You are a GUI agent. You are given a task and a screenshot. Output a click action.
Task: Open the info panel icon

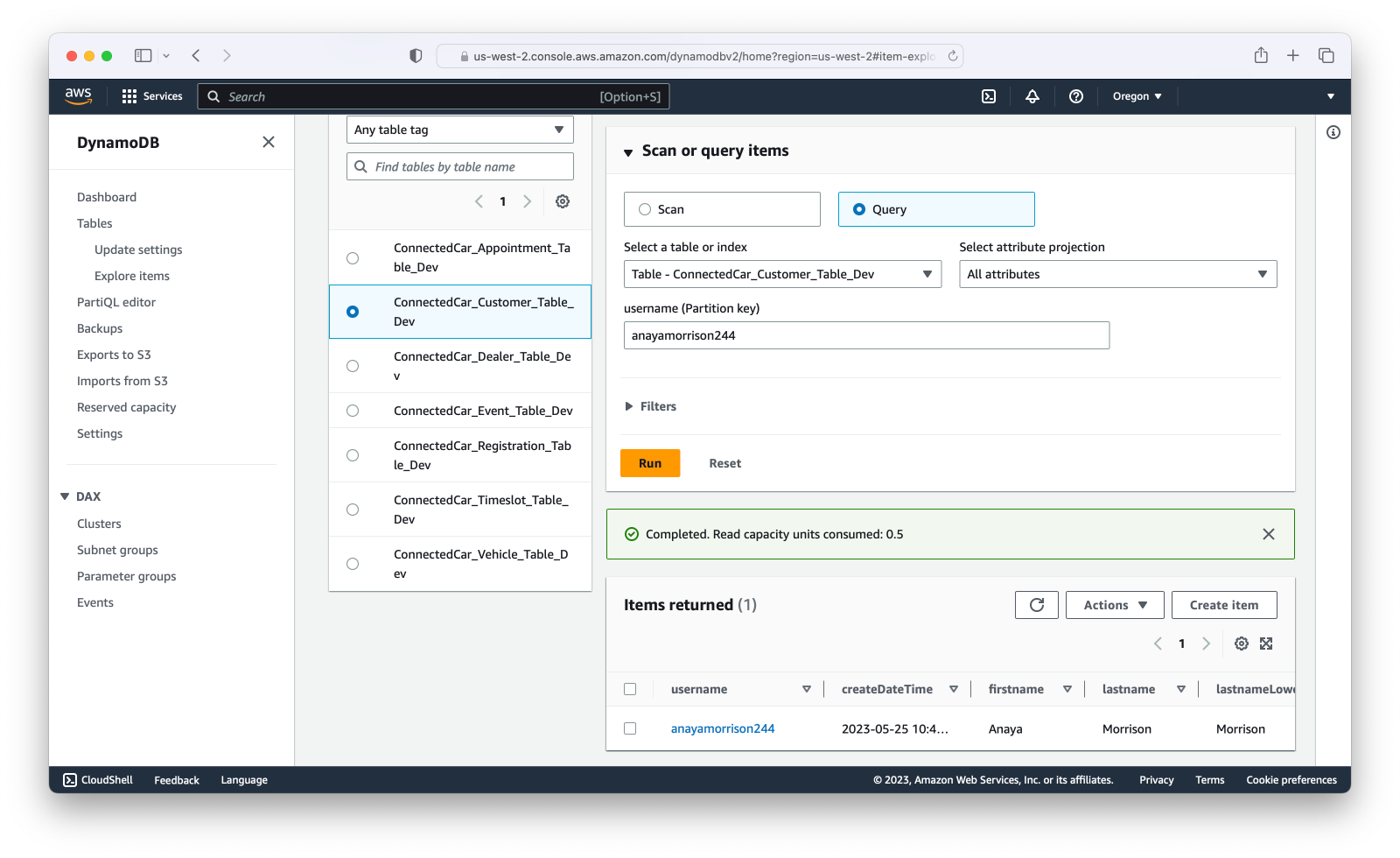(1333, 132)
